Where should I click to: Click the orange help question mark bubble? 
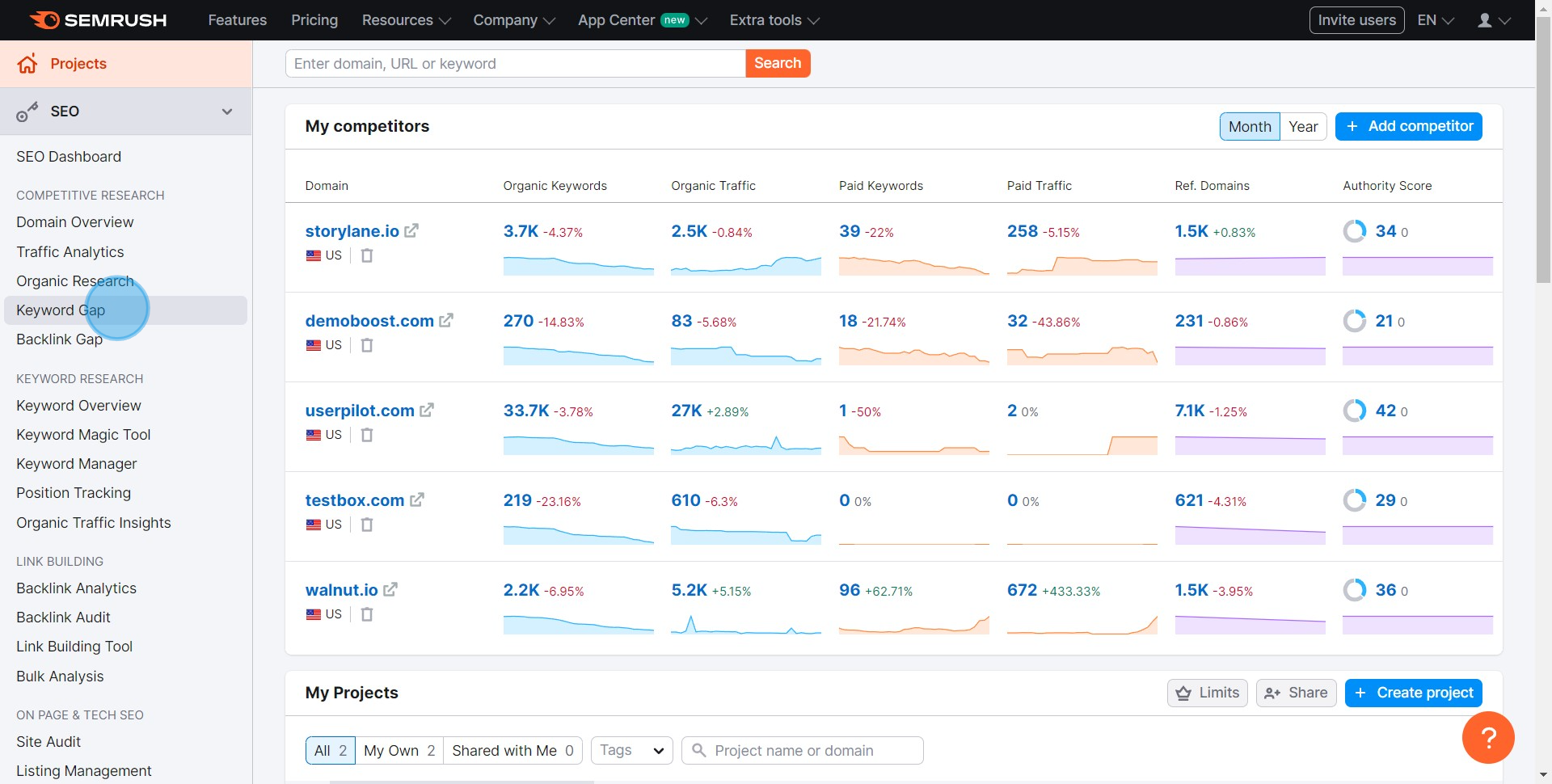1488,737
